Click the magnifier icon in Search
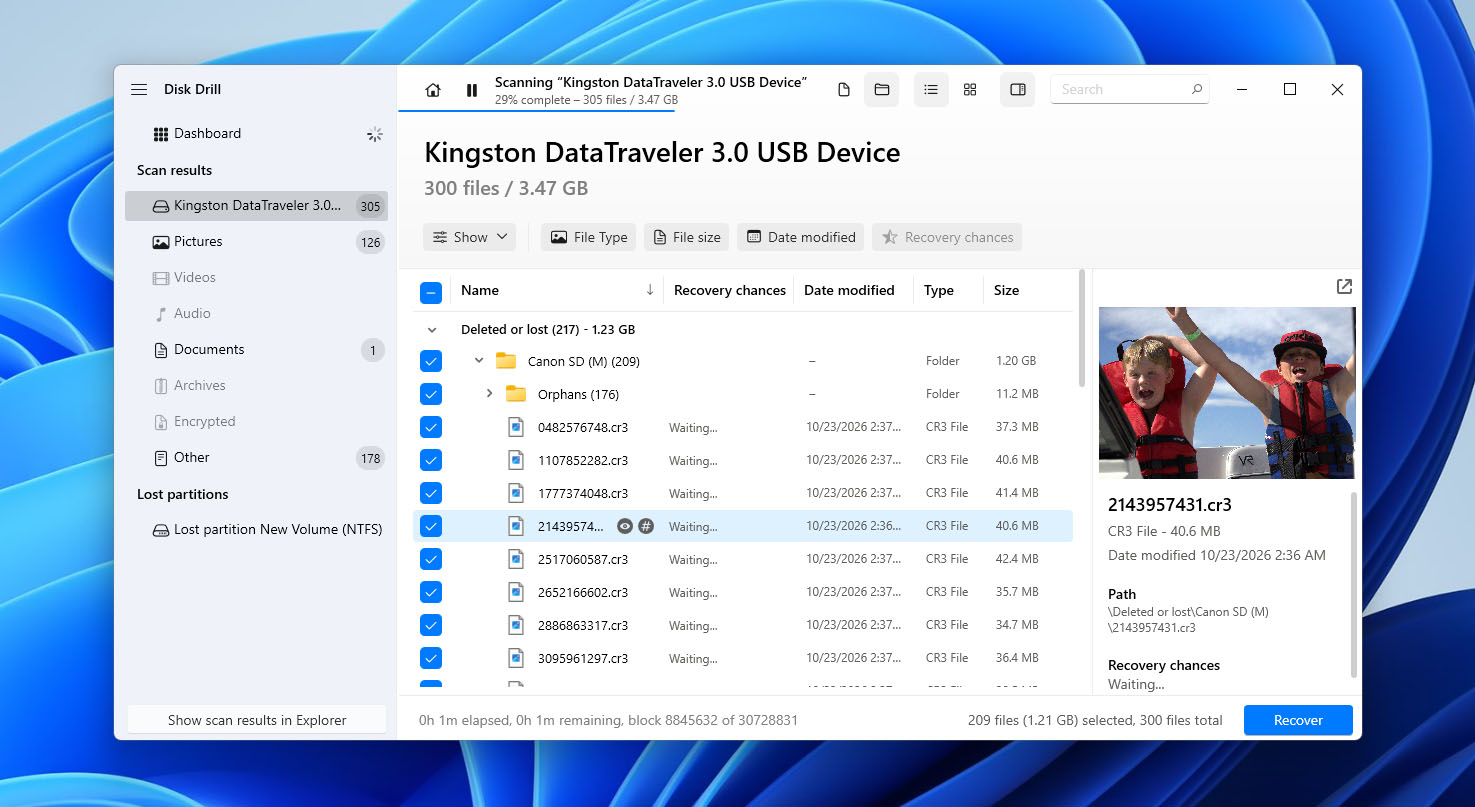The height and width of the screenshot is (807, 1475). pos(1197,90)
